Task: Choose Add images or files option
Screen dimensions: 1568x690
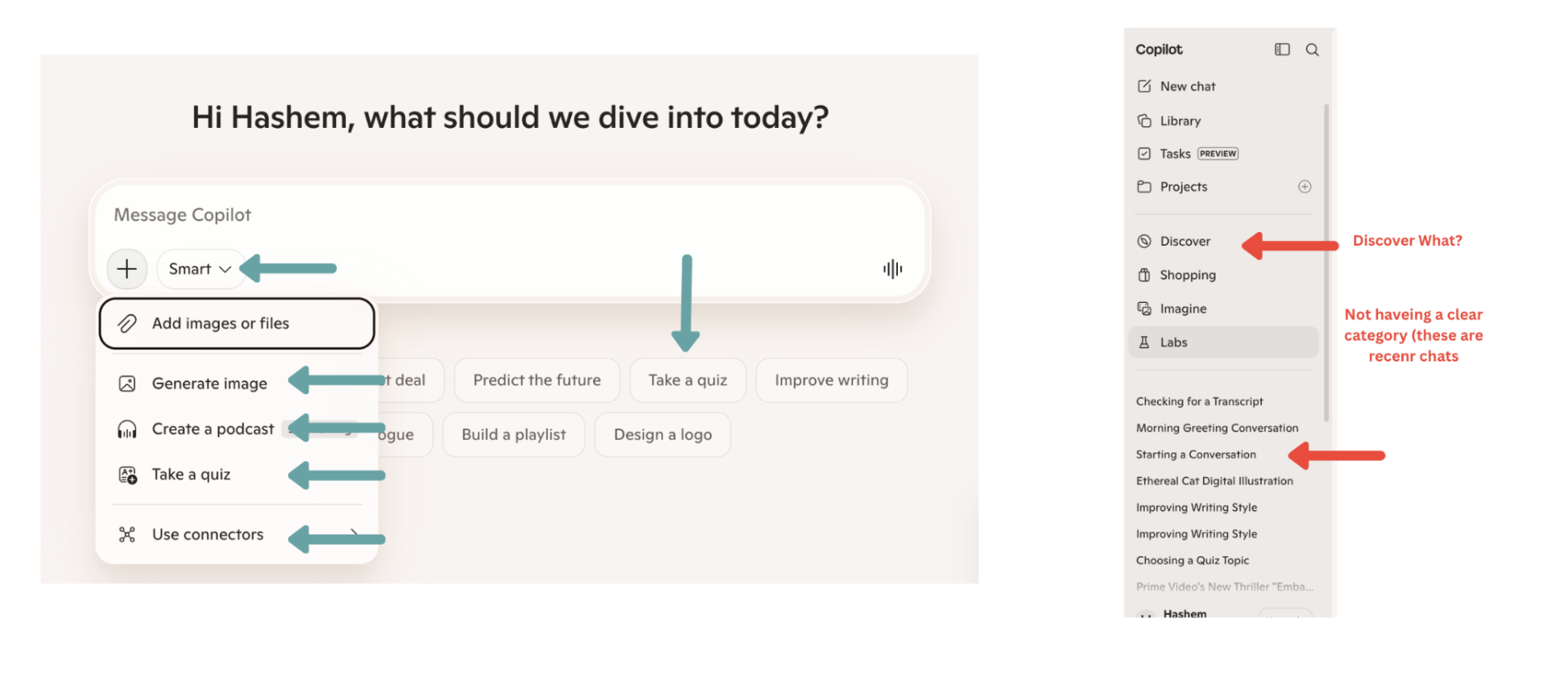Action: tap(237, 324)
